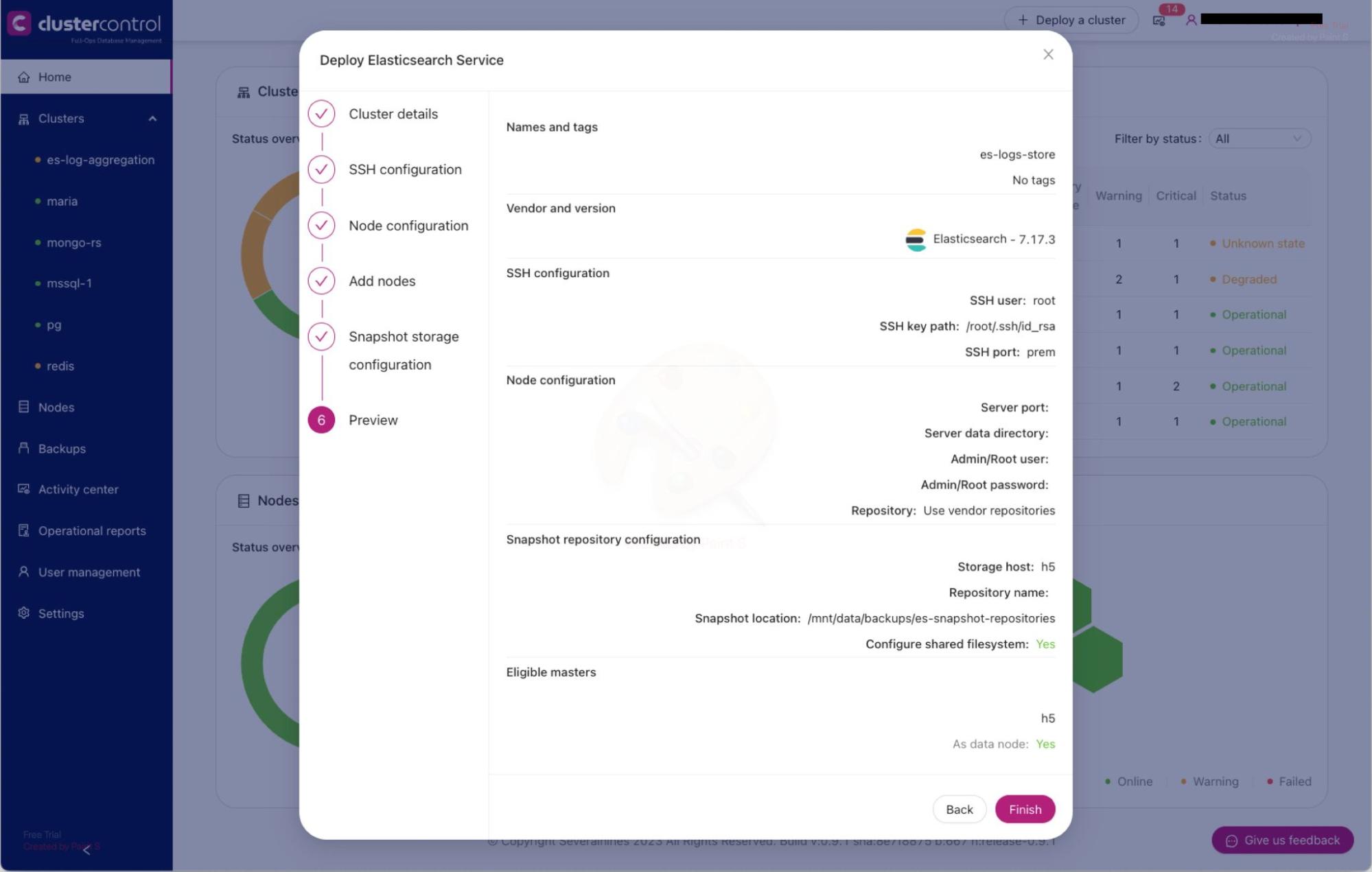The image size is (1372, 872).
Task: Open Filter by status dropdown
Action: 1259,139
